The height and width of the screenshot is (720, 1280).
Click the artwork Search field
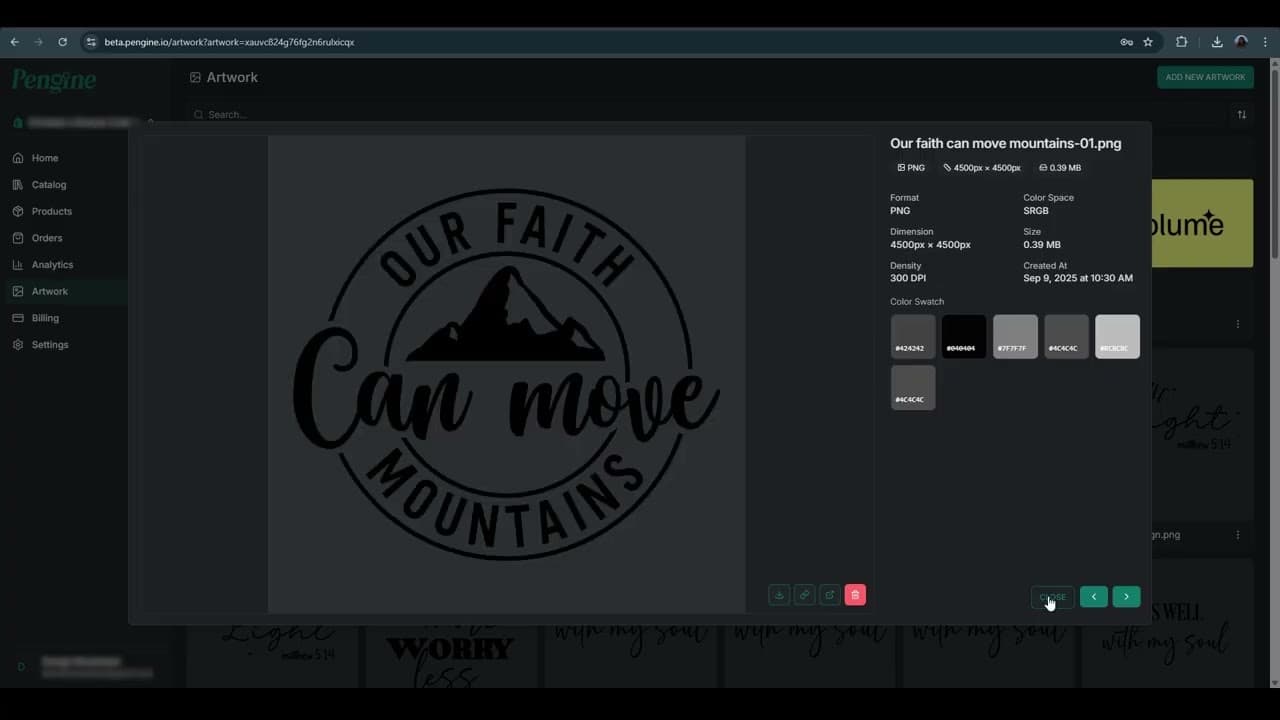point(400,115)
